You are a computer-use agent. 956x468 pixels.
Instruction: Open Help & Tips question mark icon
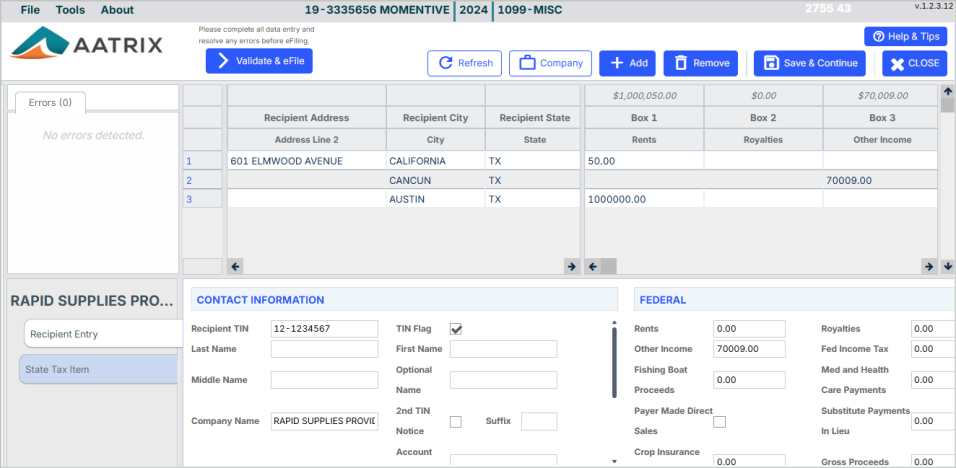[878, 37]
